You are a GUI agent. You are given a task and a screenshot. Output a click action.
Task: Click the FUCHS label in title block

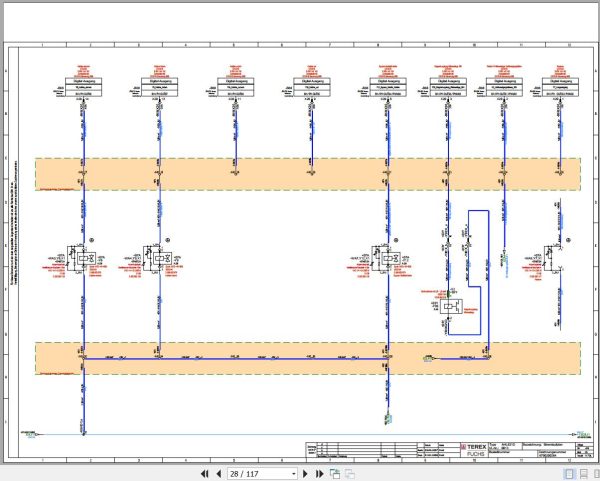[x=476, y=454]
